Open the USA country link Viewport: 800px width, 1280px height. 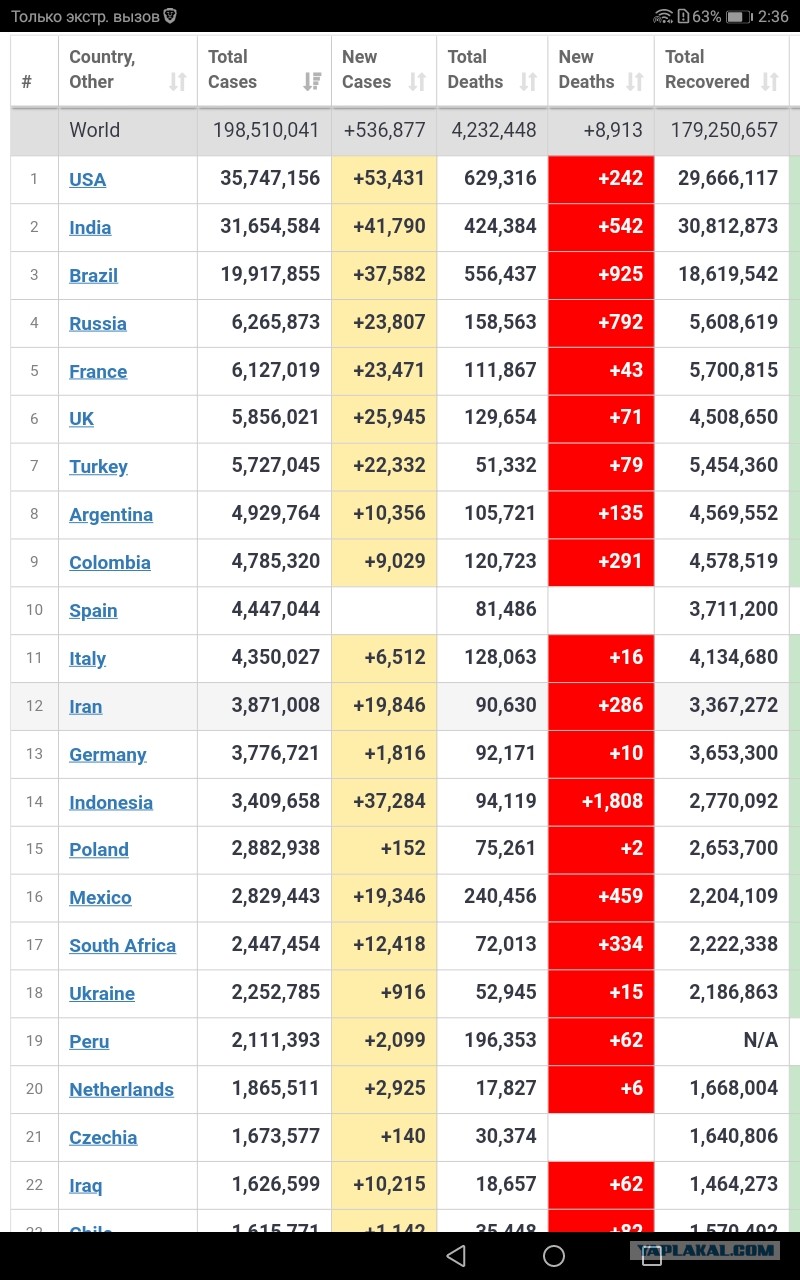[87, 179]
